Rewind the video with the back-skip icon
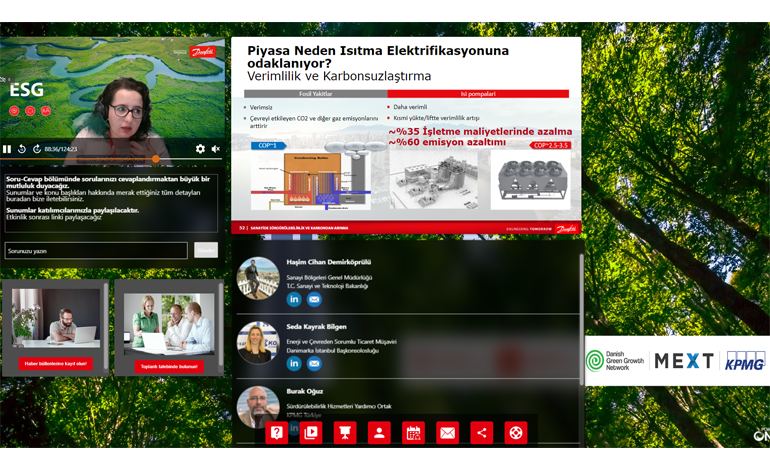 tap(22, 149)
